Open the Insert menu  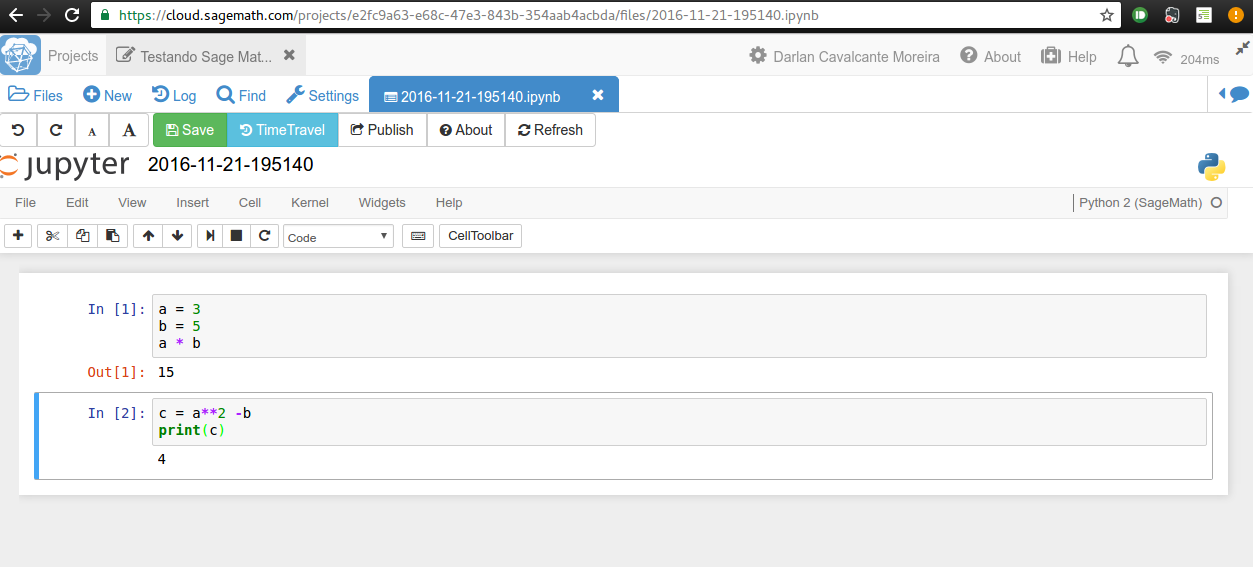(x=193, y=202)
